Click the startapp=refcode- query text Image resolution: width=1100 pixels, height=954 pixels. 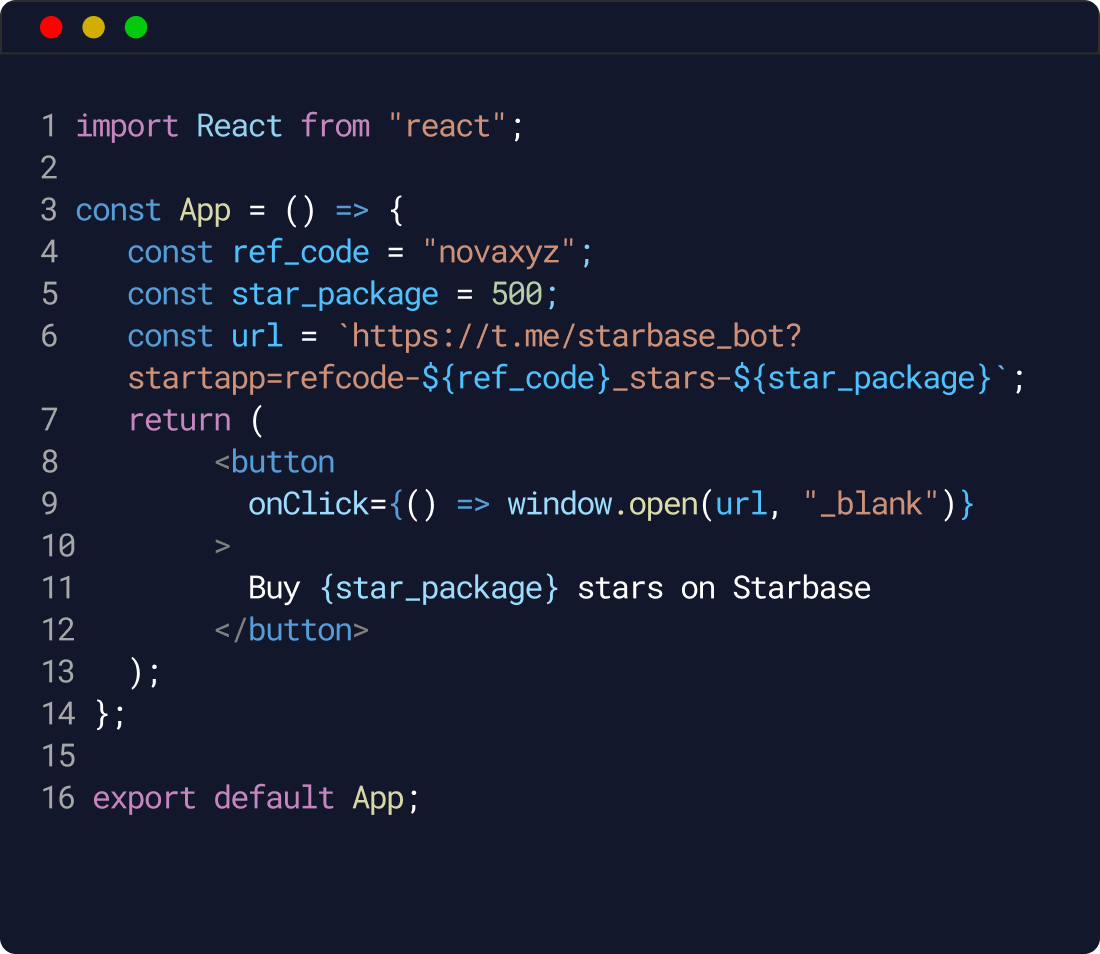tap(267, 378)
